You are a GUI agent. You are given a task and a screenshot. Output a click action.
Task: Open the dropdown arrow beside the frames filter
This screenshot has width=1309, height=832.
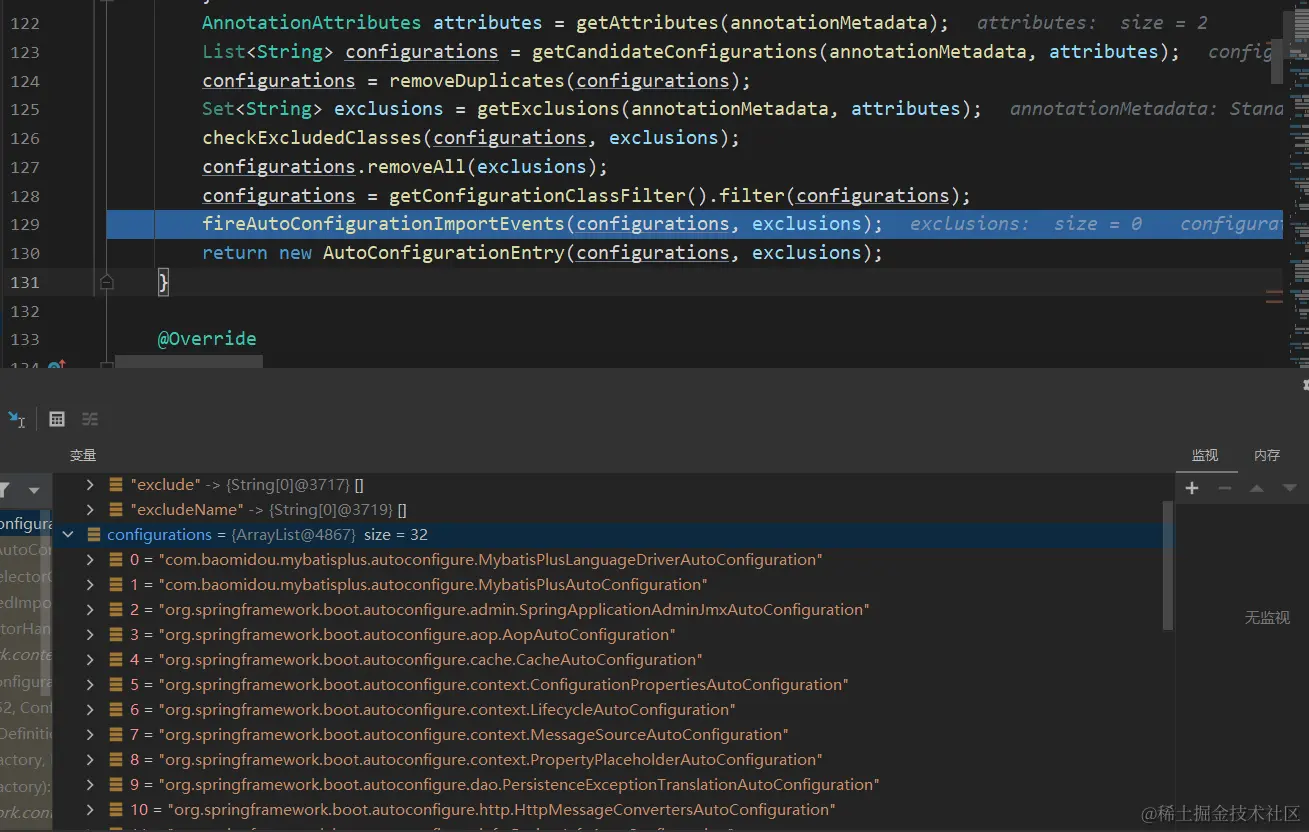click(34, 491)
